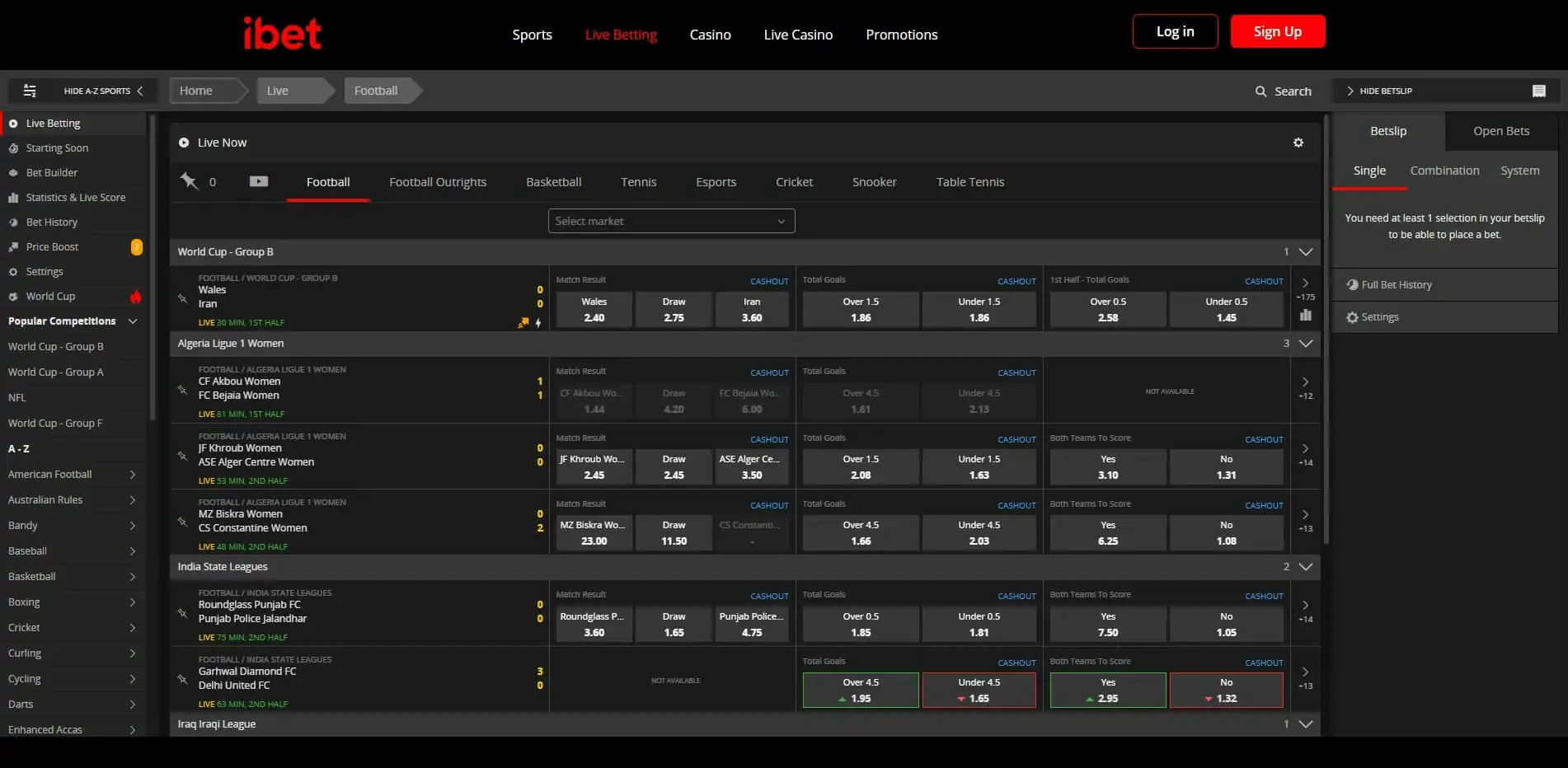Hide the betslip panel
The width and height of the screenshot is (1568, 768).
1380,91
